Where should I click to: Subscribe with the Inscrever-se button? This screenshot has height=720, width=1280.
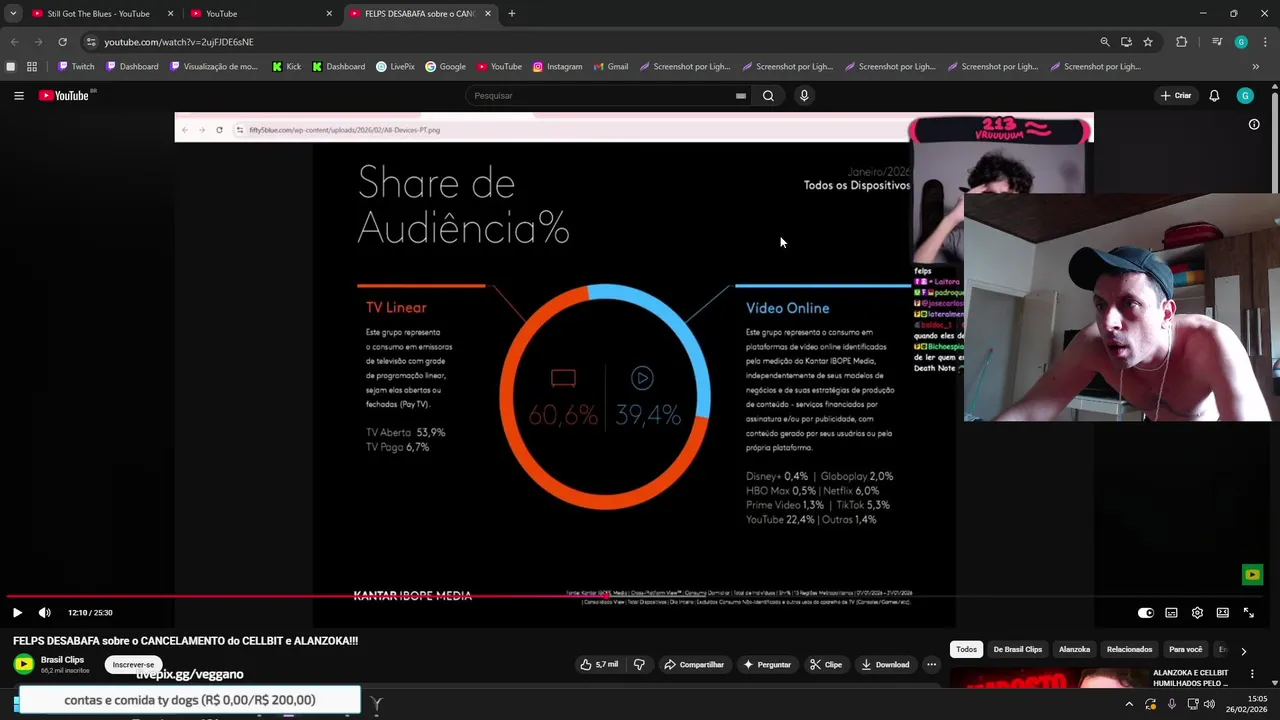(x=134, y=664)
